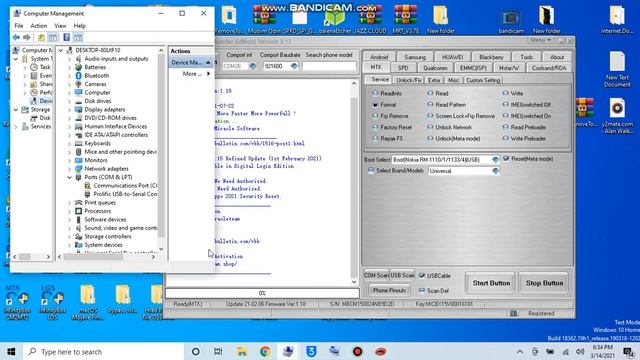
Task: Switch to the Unlock/Fix sub-tab
Action: [x=409, y=80]
